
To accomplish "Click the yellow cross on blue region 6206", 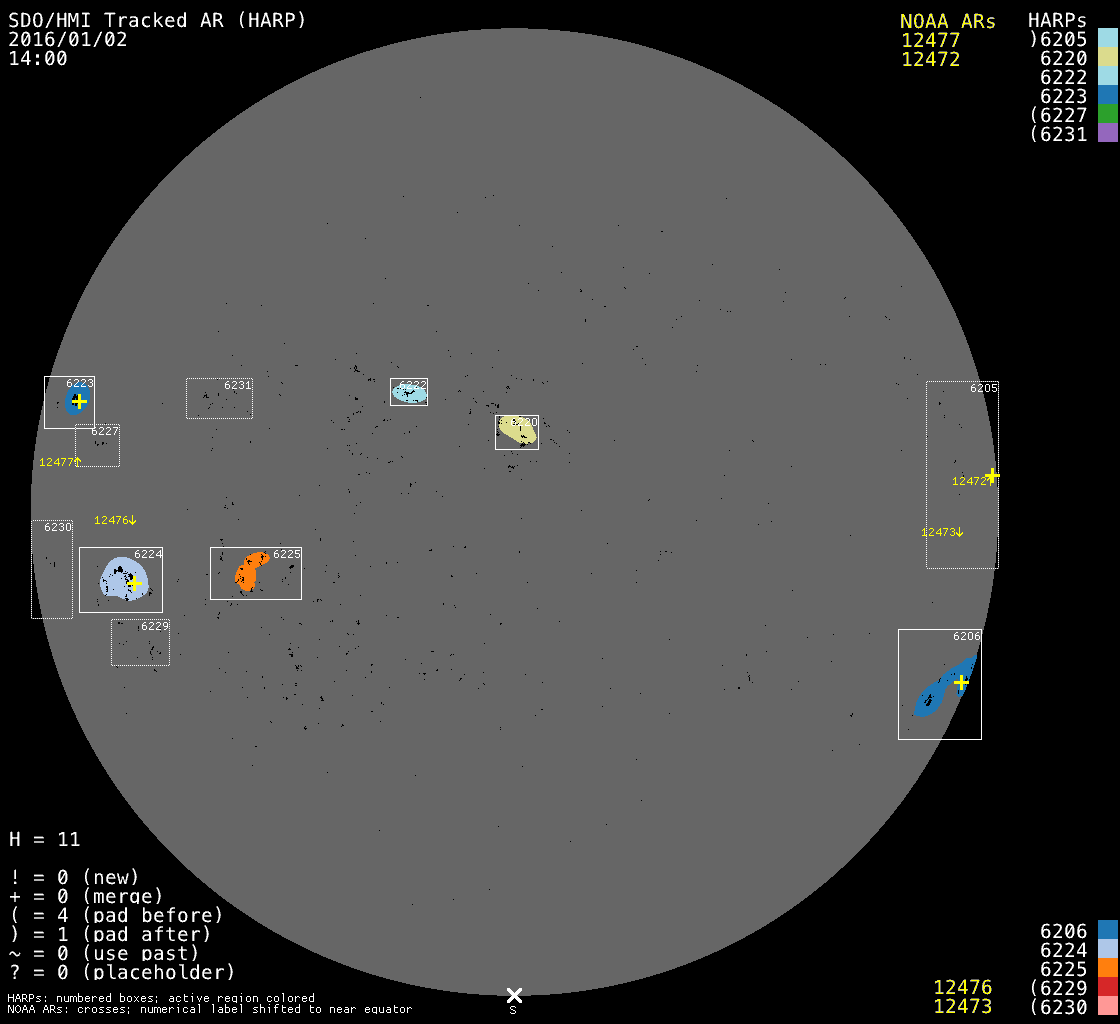I will [961, 682].
